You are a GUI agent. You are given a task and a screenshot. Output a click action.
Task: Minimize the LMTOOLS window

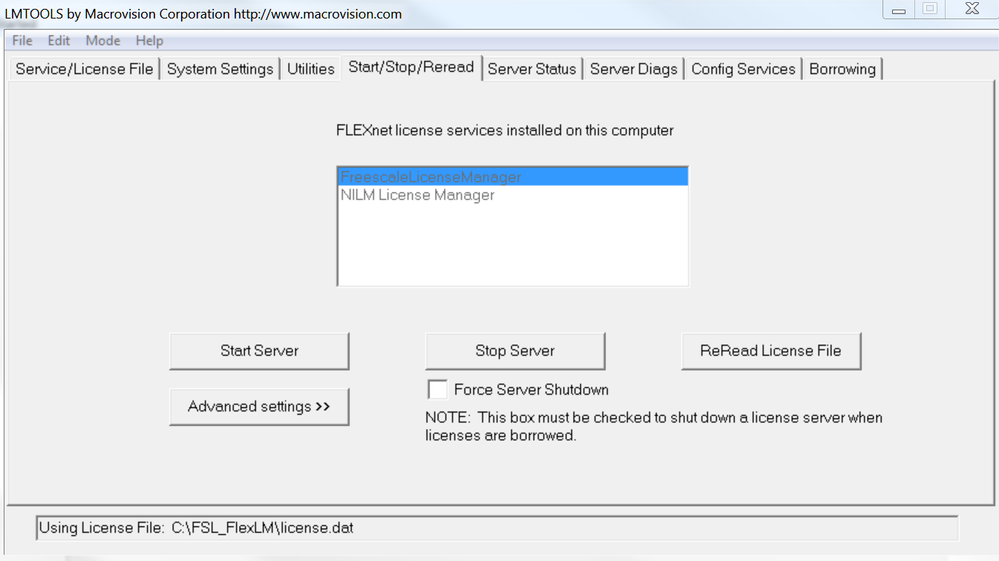(899, 10)
